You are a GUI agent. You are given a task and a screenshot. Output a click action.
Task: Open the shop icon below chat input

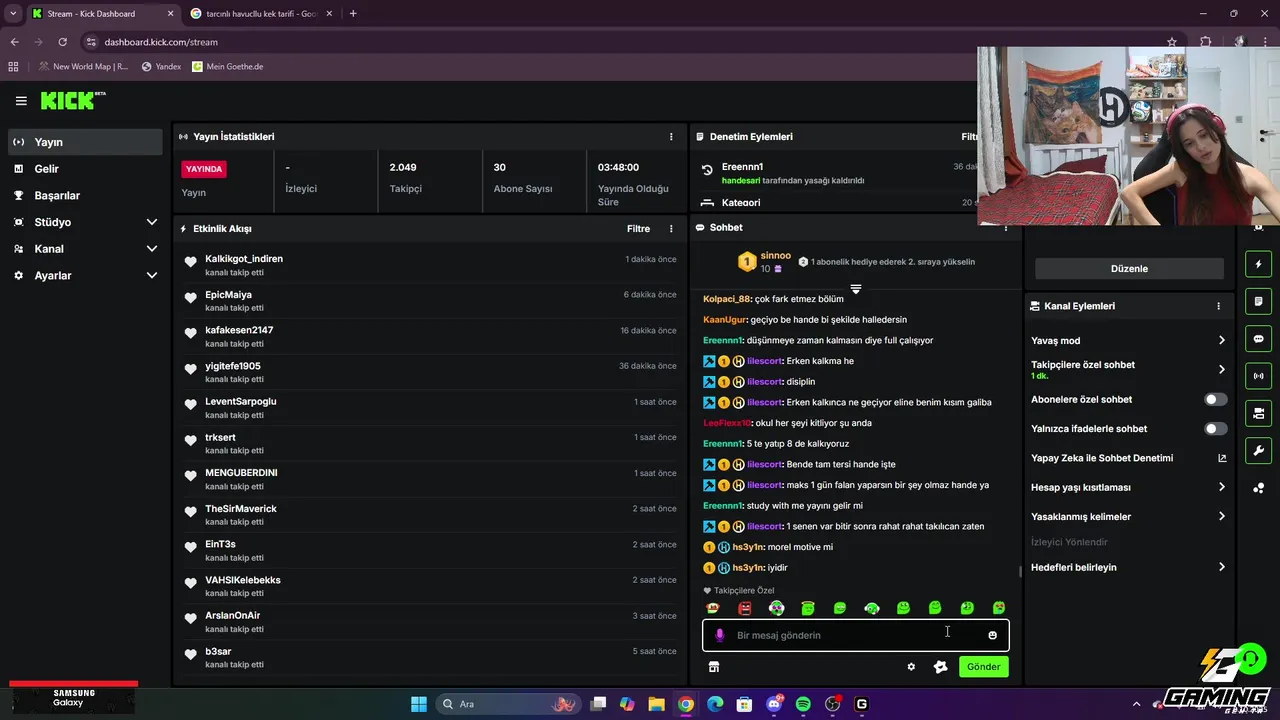pos(714,667)
